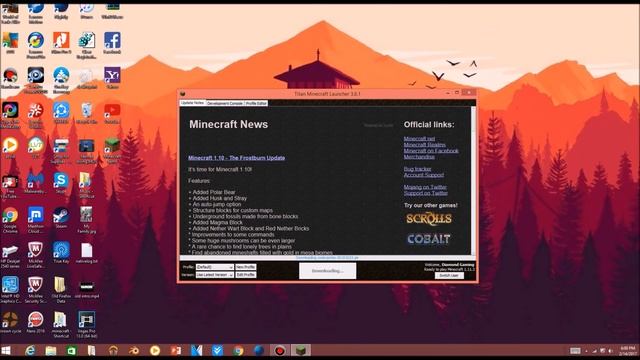Open the nativelog.txt file icon
Screen dimensions: 640x360
coord(87,253)
